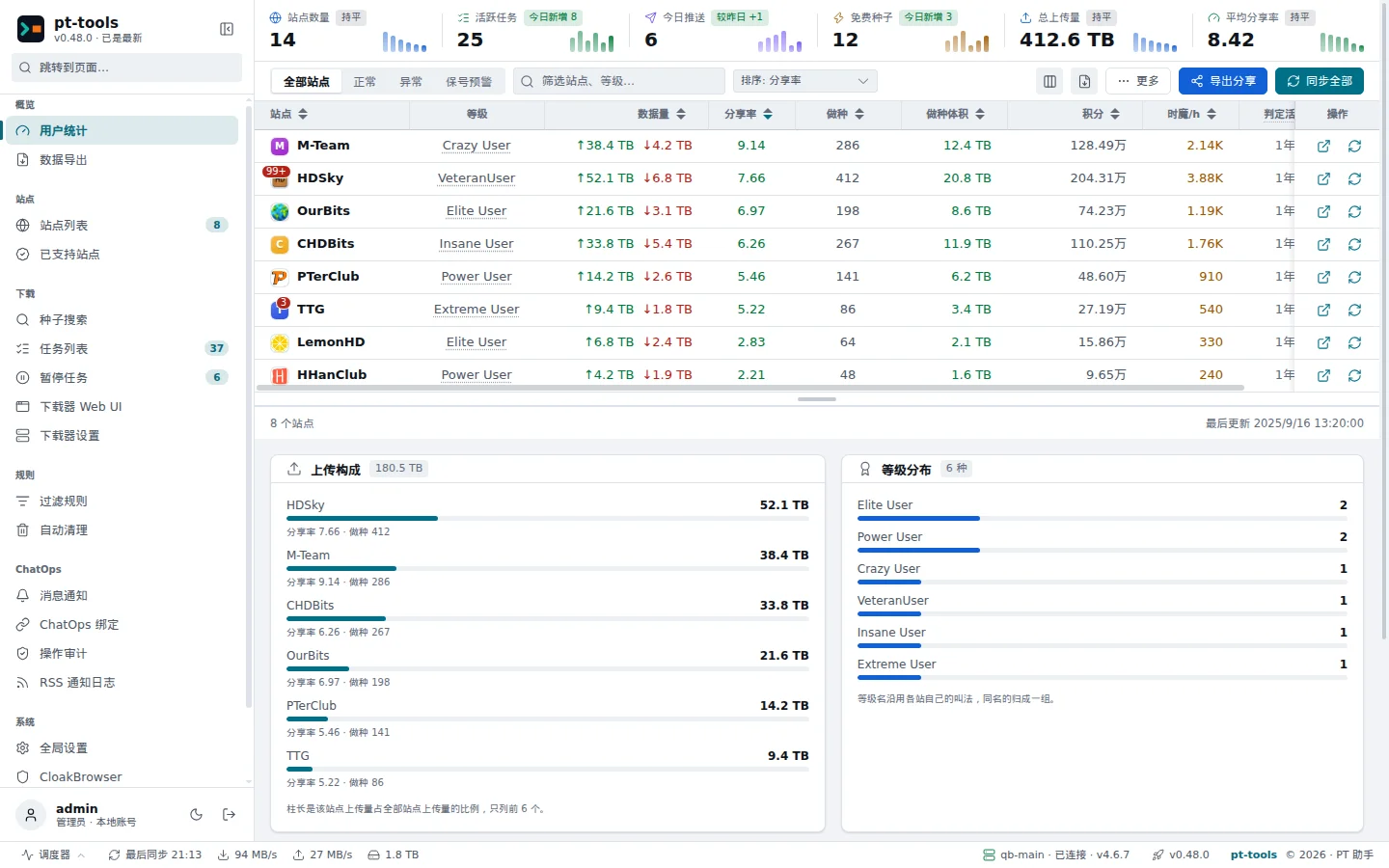Click the export file icon beside 更多

pyautogui.click(x=1084, y=81)
